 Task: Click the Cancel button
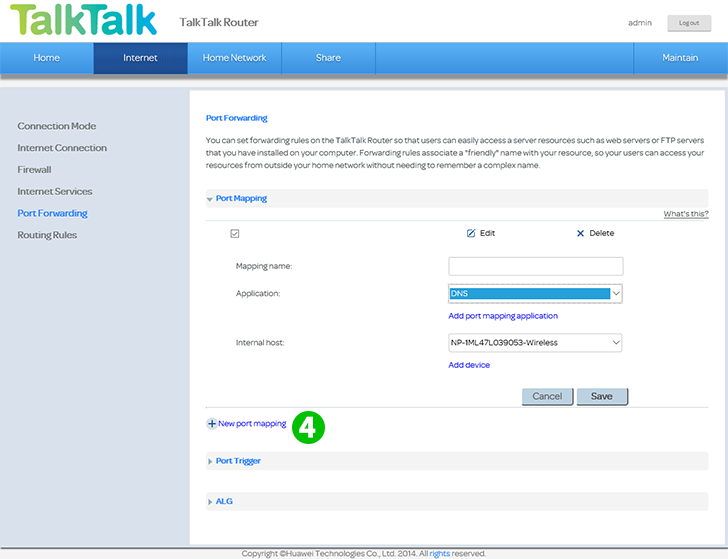tap(547, 396)
